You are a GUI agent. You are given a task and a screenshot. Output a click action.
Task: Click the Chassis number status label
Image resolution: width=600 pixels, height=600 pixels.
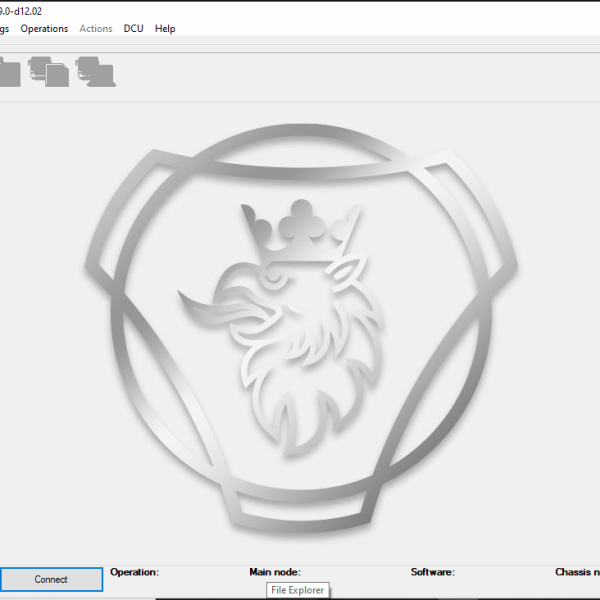tap(577, 572)
